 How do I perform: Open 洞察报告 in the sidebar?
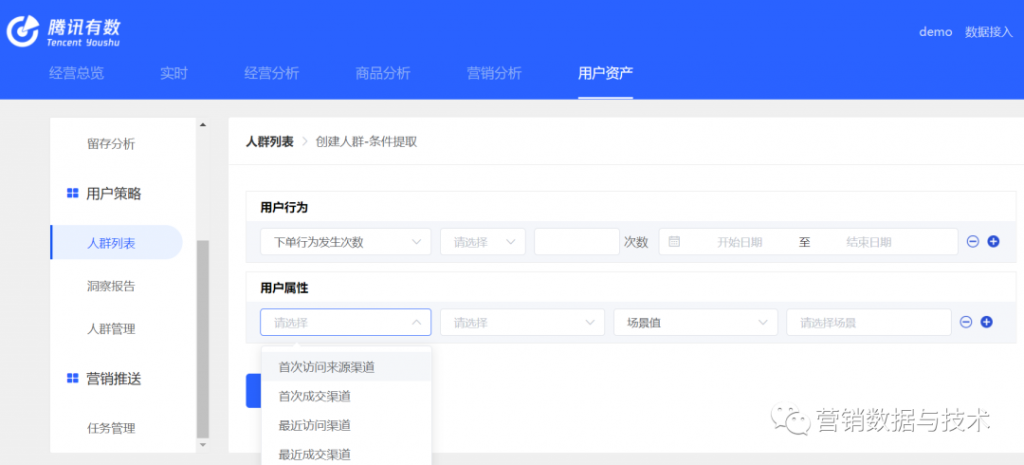point(111,286)
